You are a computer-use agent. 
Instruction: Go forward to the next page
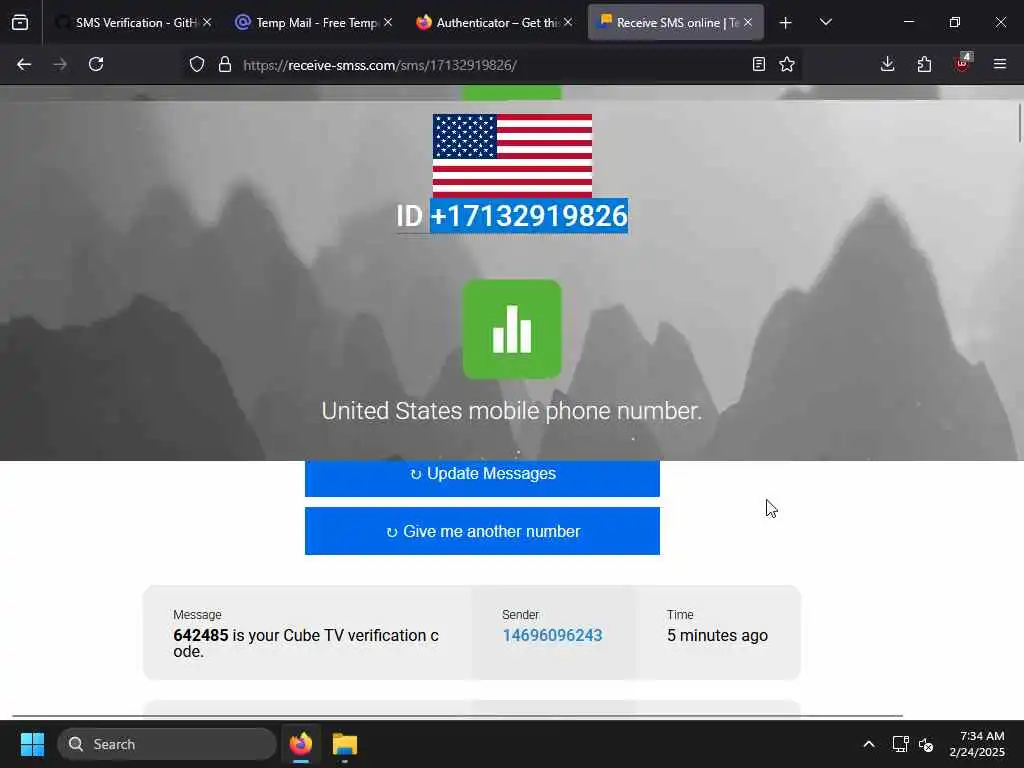pyautogui.click(x=60, y=64)
